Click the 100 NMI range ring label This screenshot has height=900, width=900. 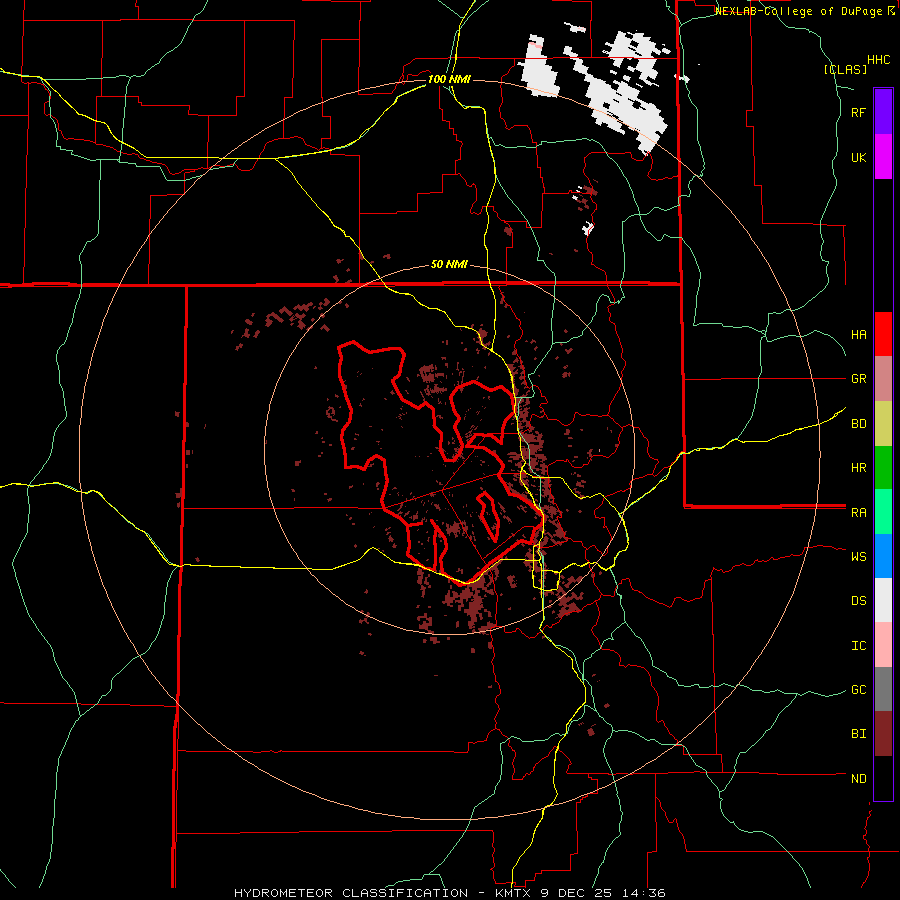tap(449, 79)
